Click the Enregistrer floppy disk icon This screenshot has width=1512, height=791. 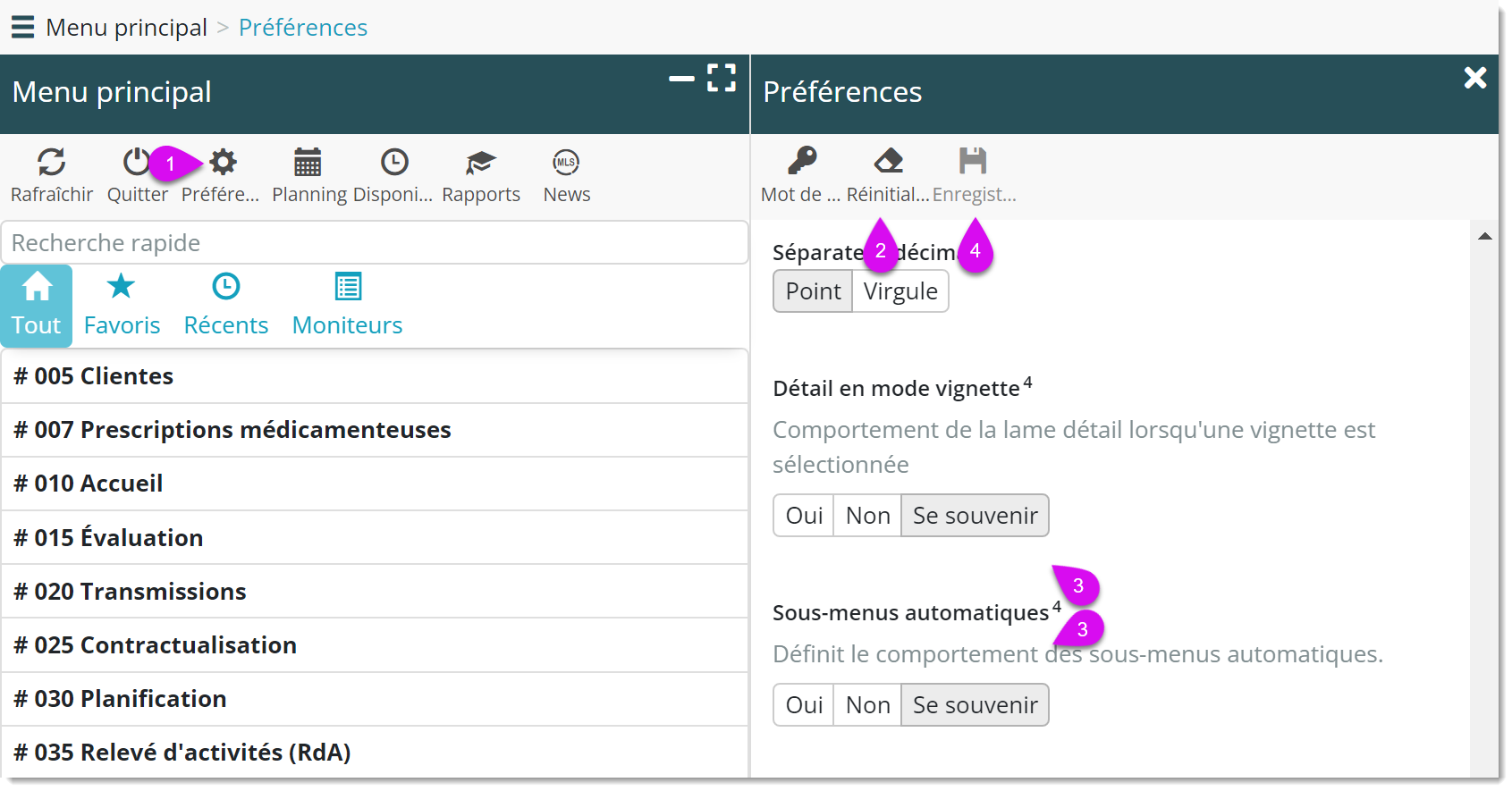coord(973,161)
